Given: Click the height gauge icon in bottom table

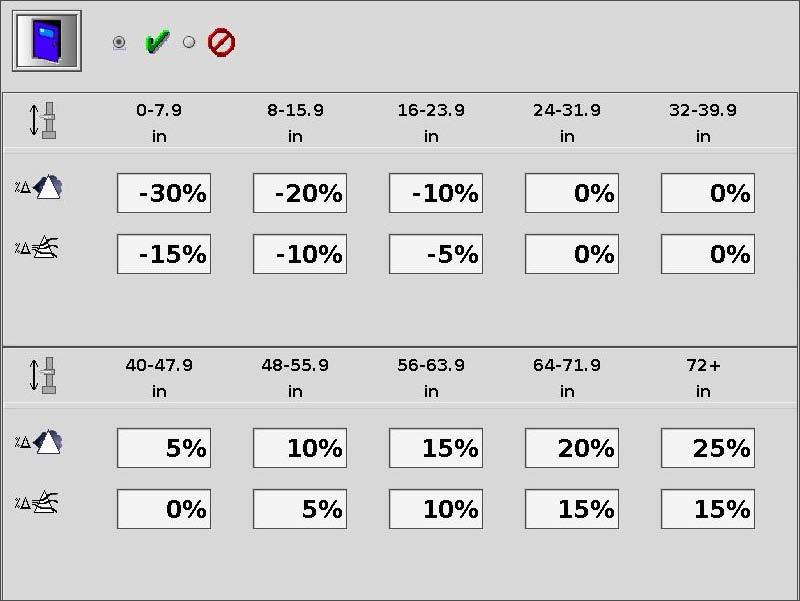Looking at the screenshot, I should coord(42,375).
